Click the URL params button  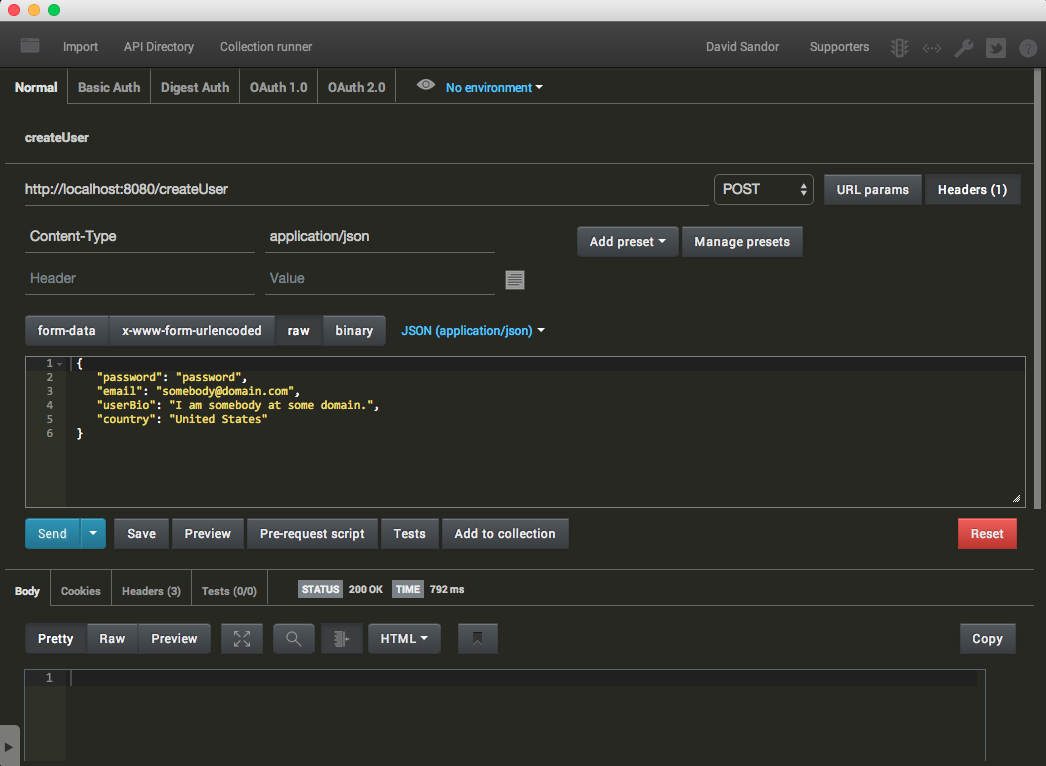coord(873,189)
